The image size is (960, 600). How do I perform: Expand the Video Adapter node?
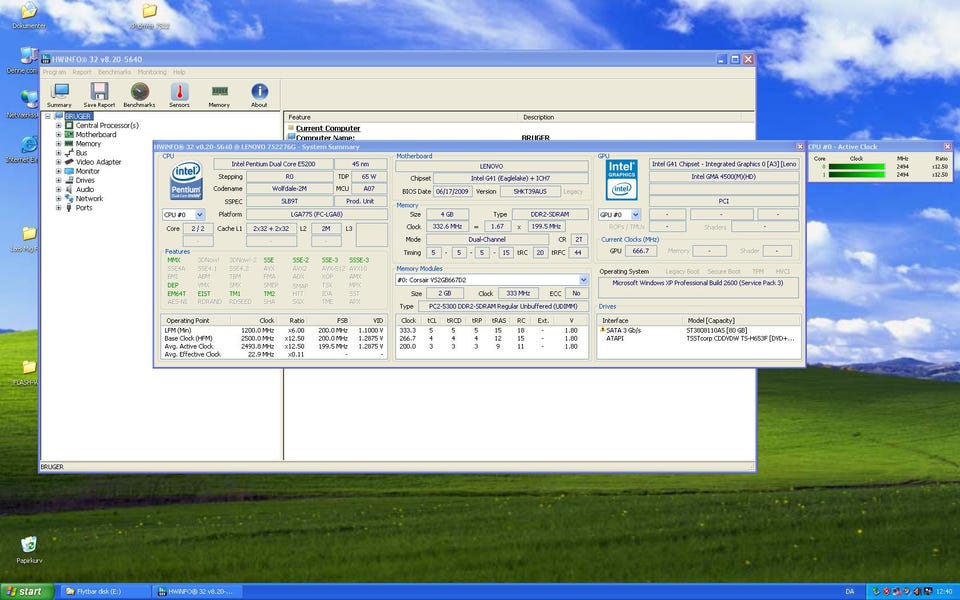[59, 162]
